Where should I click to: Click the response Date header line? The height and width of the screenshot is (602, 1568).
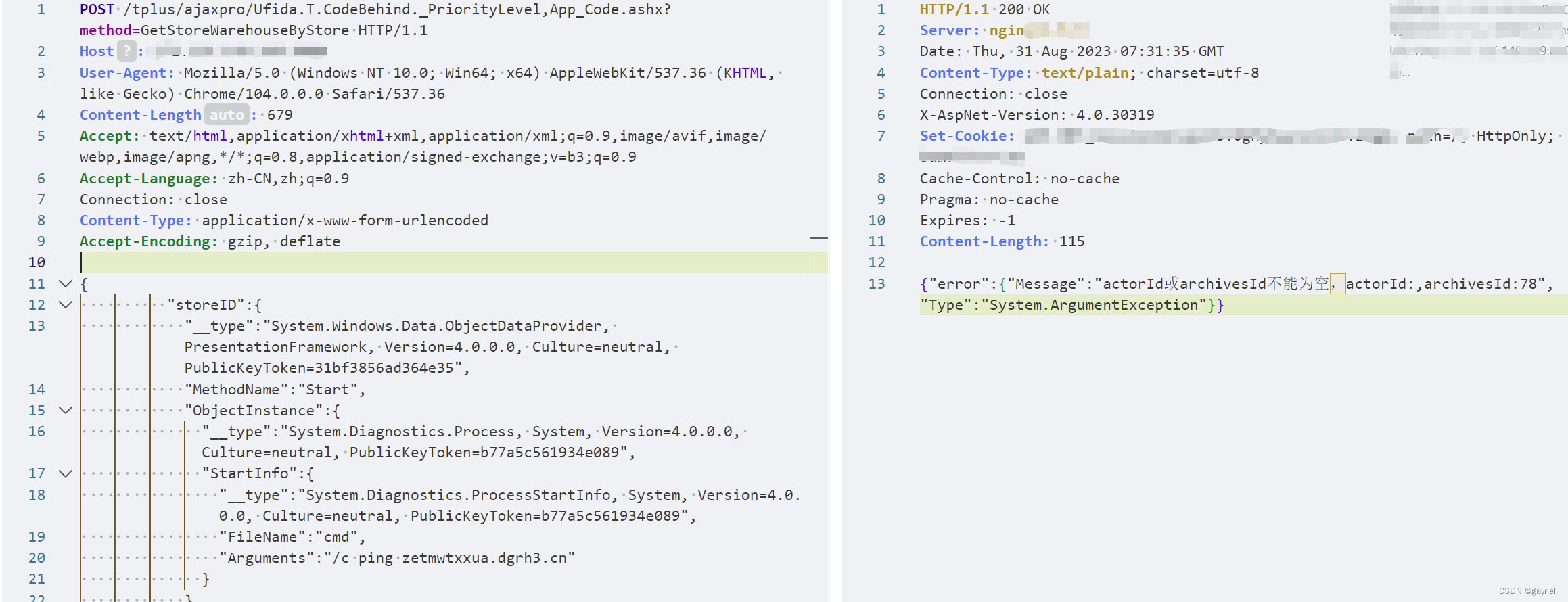(1071, 51)
